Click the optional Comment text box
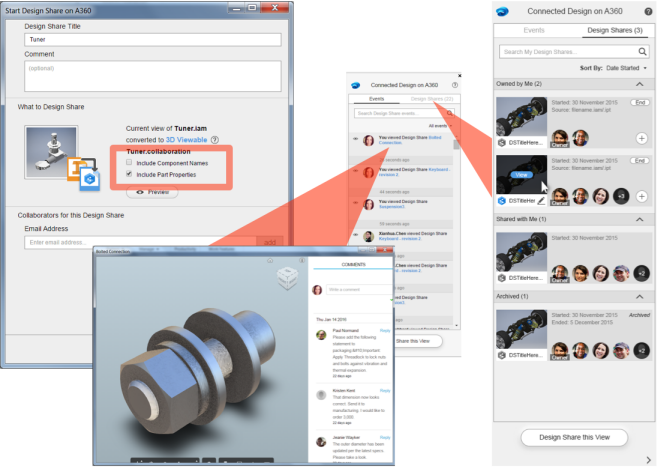Image resolution: width=657 pixels, height=467 pixels. (x=153, y=76)
